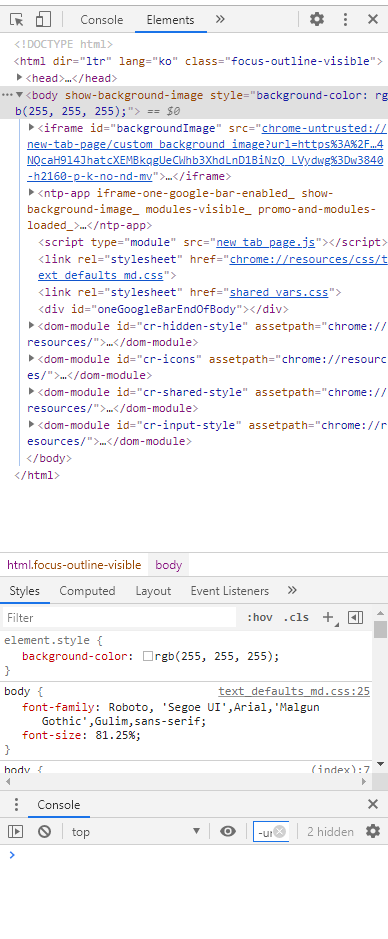388x939 pixels.
Task: Expand the backgroundImage iframe node
Action: point(32,128)
